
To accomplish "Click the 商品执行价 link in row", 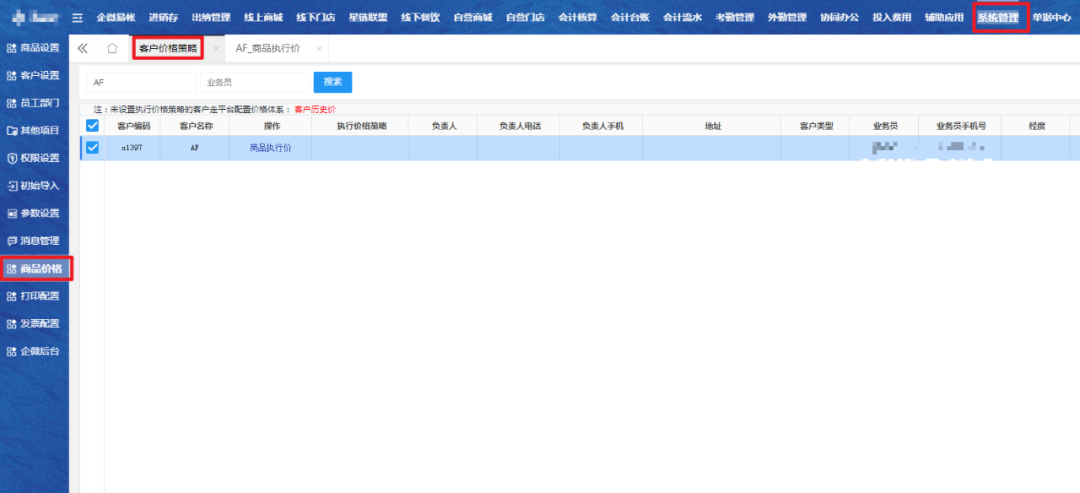I will pyautogui.click(x=270, y=148).
